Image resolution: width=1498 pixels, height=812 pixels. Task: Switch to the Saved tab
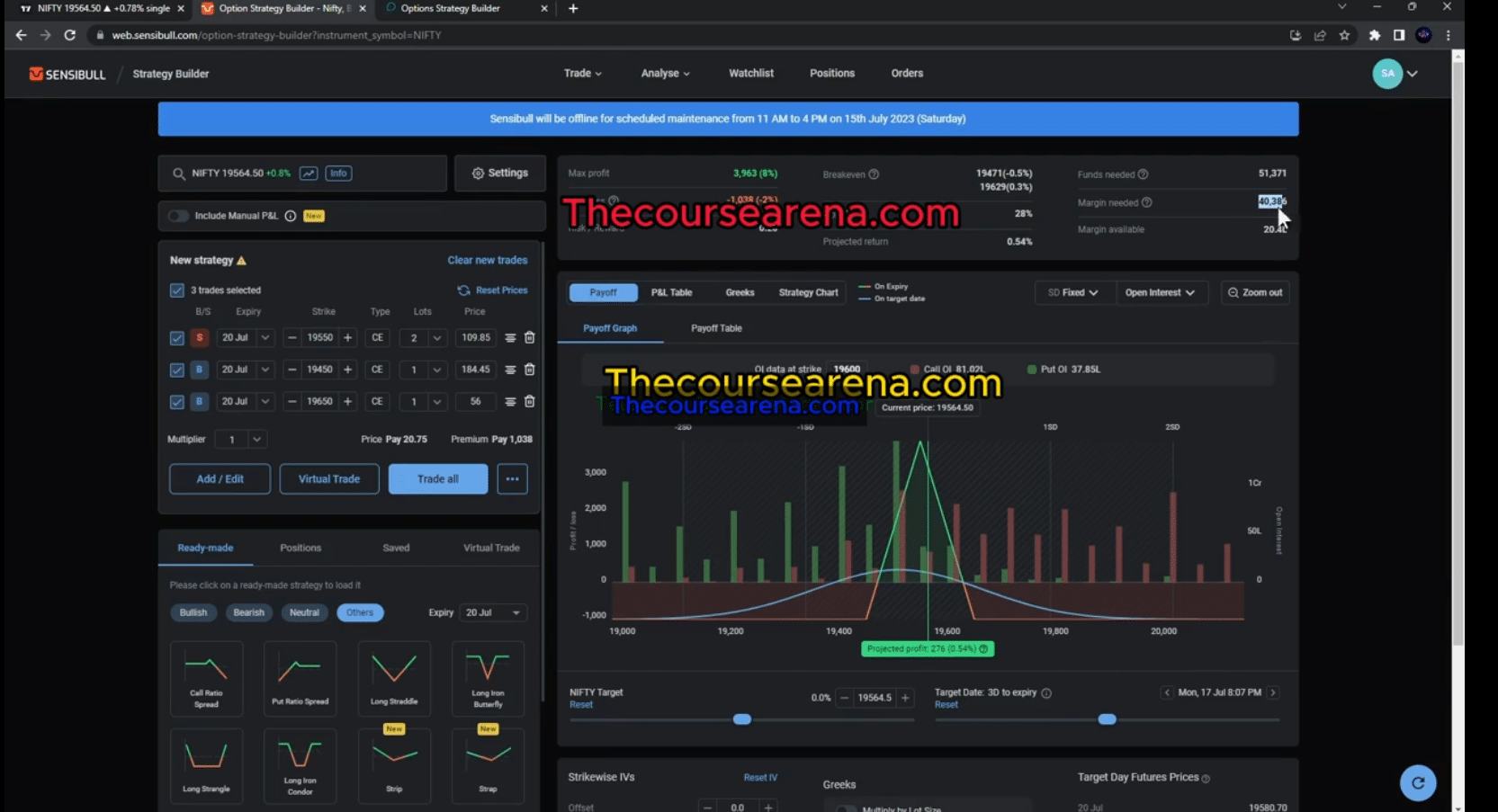coord(396,549)
